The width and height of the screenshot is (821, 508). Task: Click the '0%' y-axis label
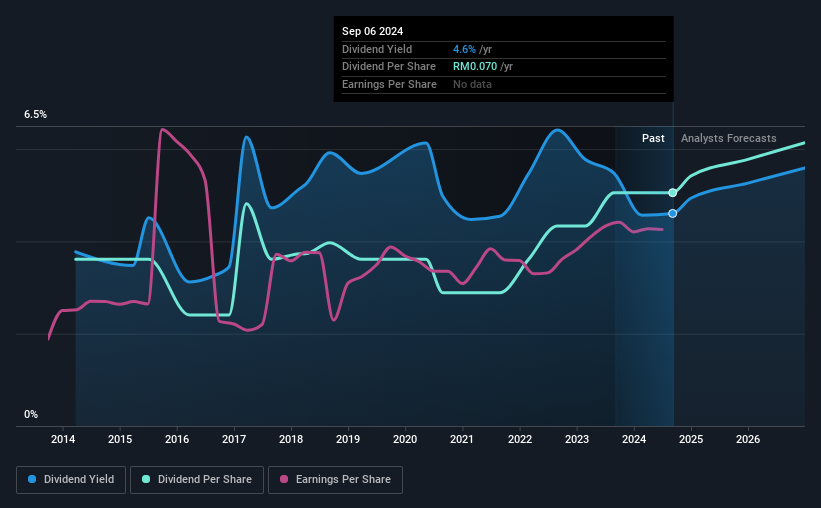tap(31, 414)
